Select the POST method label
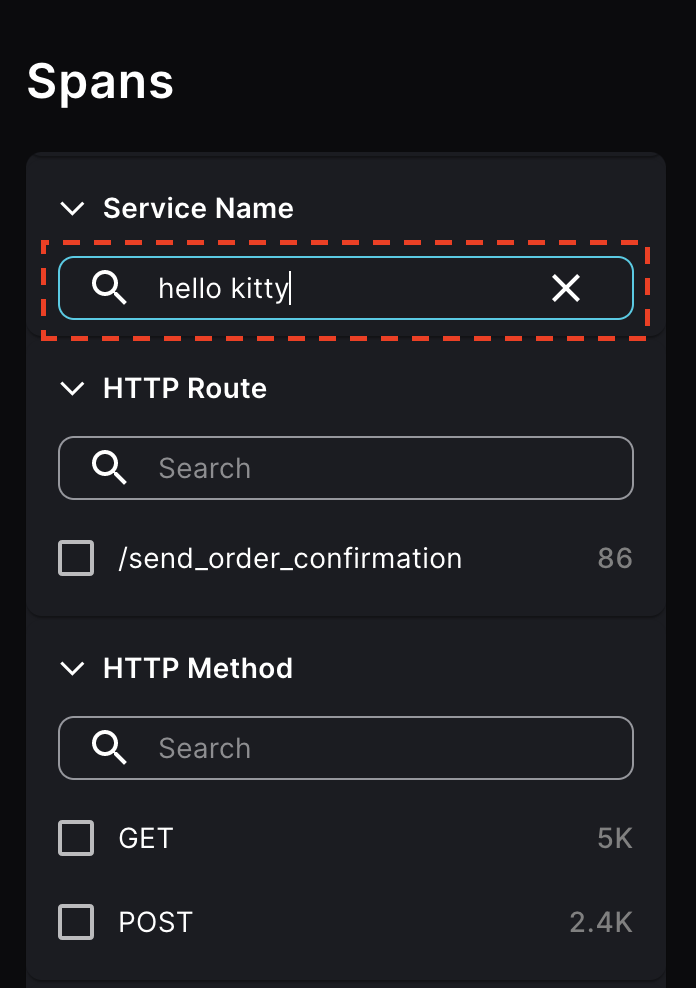Screen dimensions: 696x988 point(155,922)
